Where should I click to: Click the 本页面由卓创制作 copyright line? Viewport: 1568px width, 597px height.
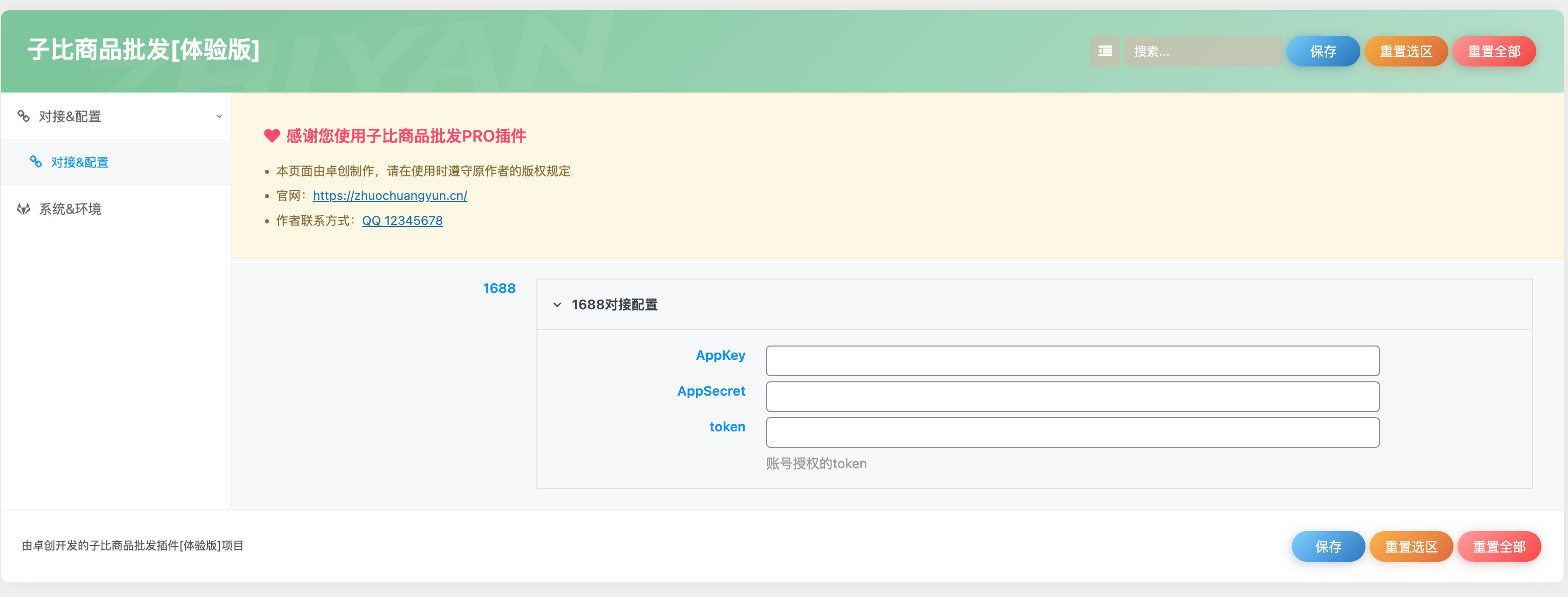pyautogui.click(x=423, y=171)
